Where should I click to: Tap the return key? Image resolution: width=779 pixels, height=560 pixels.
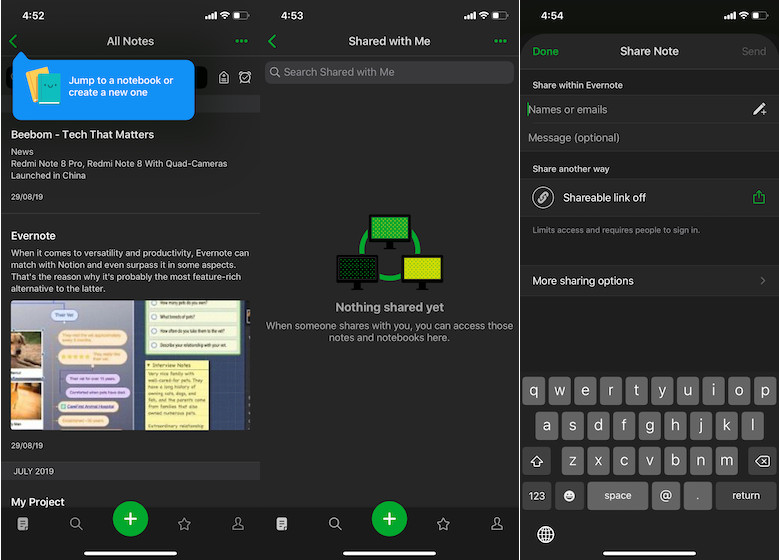[746, 496]
